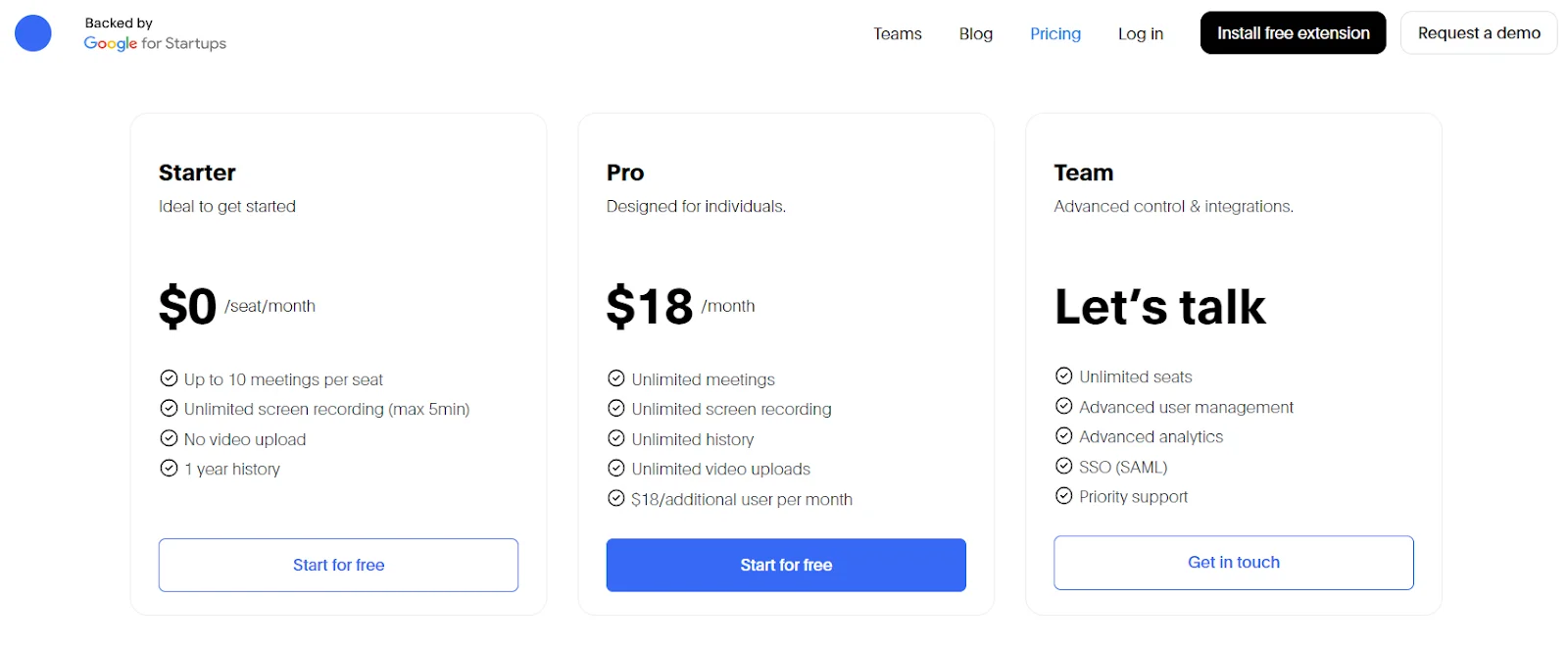Click checkmark icon beside 1 year history
Viewport: 1568px width, 650px height.
click(169, 468)
